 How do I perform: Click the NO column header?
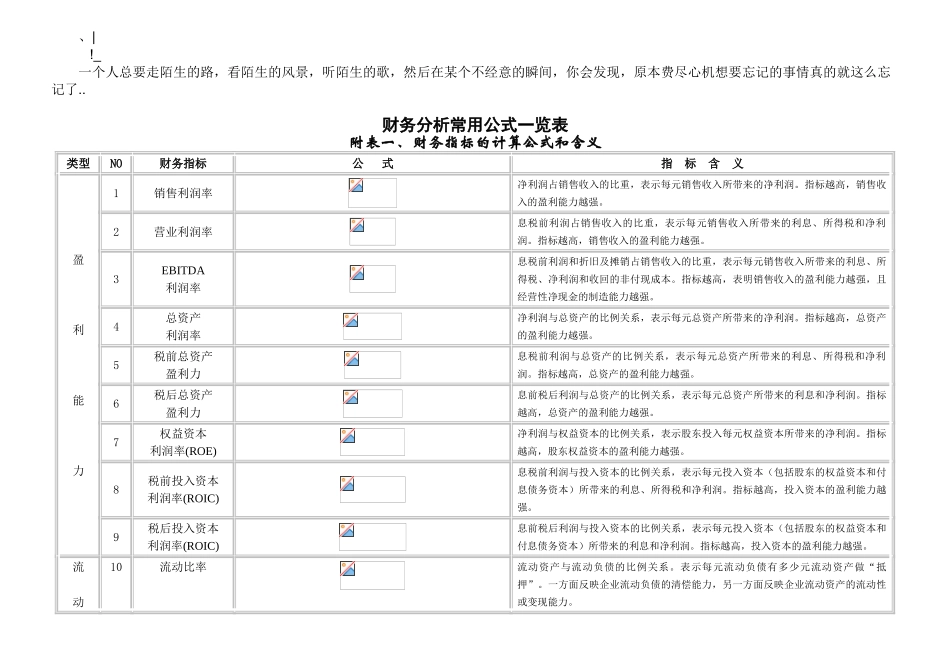[x=116, y=164]
